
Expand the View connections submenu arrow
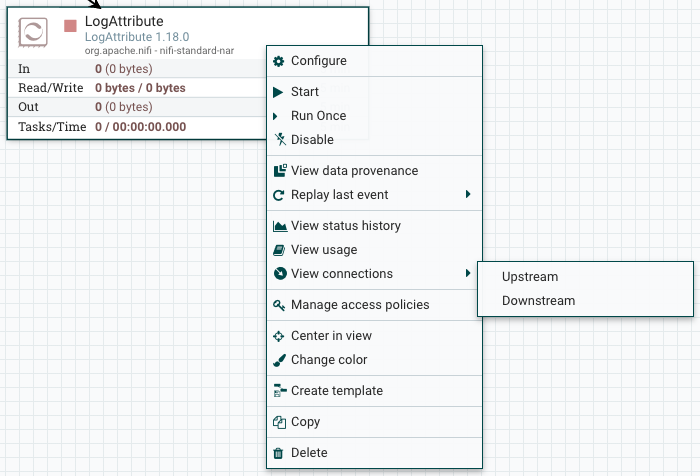pos(468,274)
